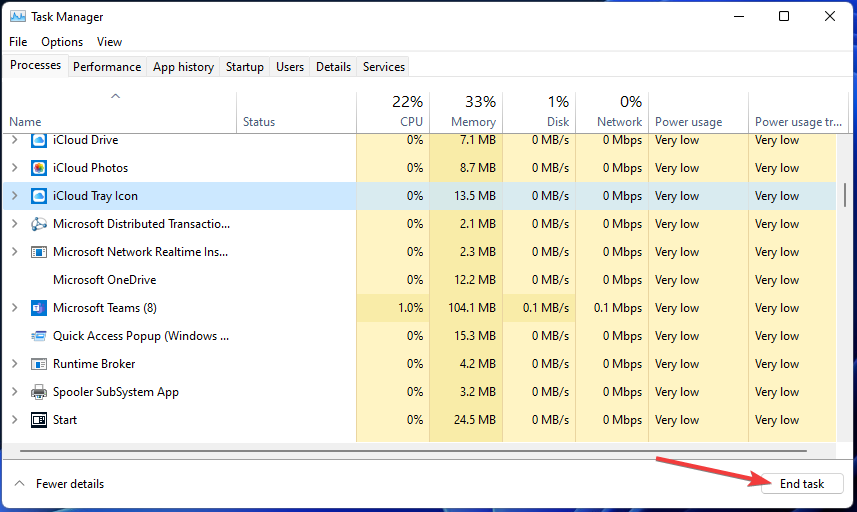The height and width of the screenshot is (512, 857).
Task: Select the Processes tab
Action: pyautogui.click(x=36, y=65)
